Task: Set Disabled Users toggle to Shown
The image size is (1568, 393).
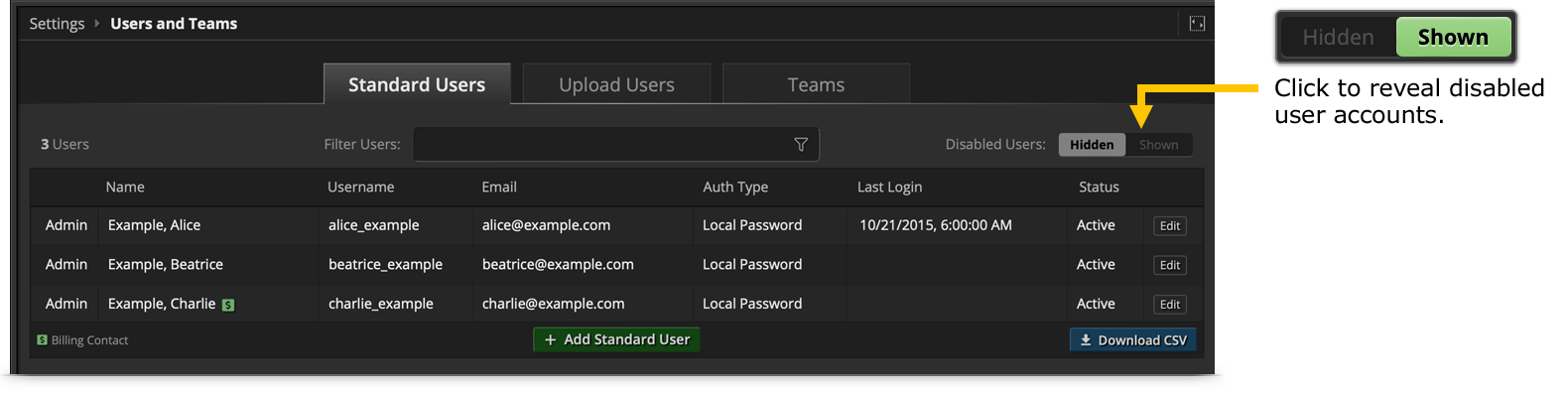Action: (x=1159, y=145)
